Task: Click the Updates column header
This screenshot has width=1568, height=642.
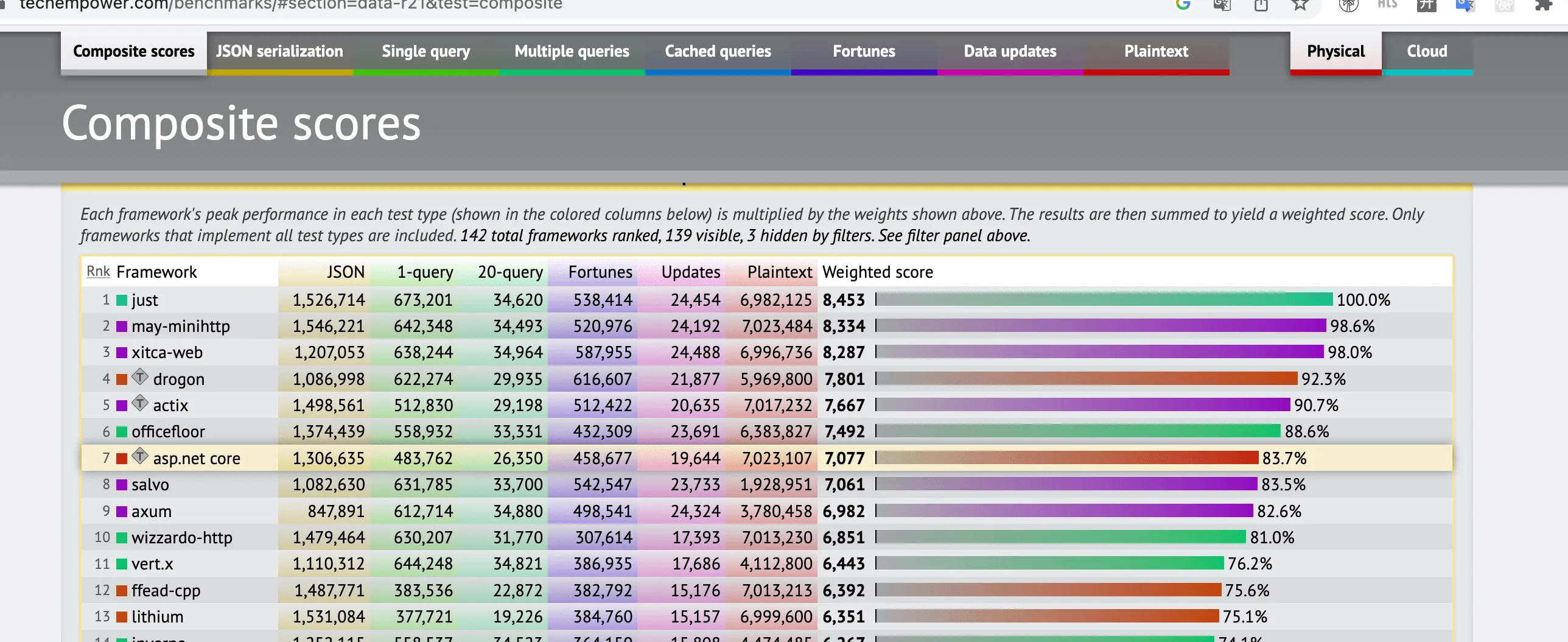Action: pyautogui.click(x=691, y=272)
